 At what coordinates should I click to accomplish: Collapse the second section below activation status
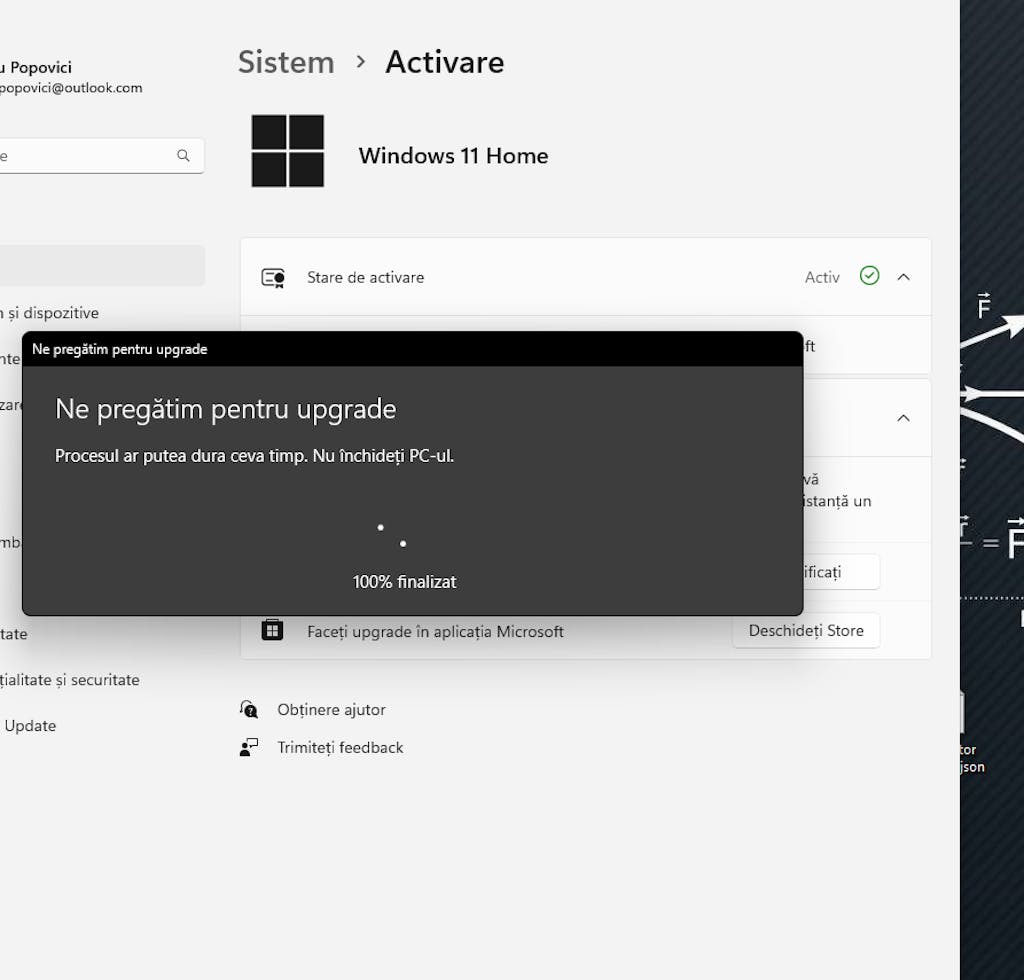click(x=904, y=418)
